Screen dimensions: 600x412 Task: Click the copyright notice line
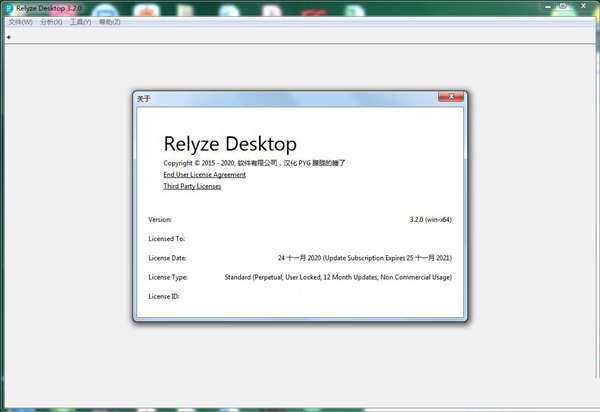260,162
